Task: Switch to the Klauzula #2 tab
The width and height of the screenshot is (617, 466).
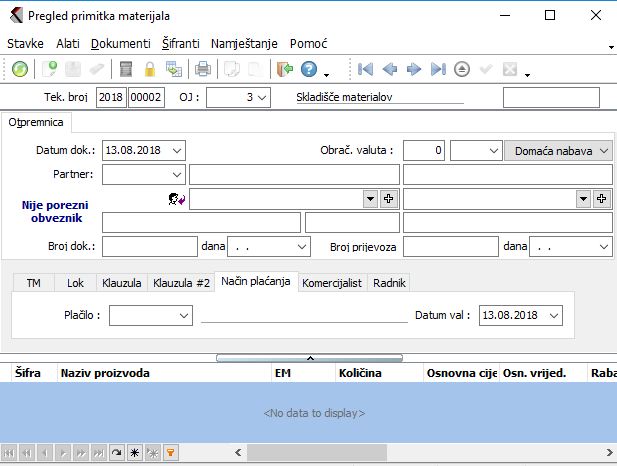Action: pyautogui.click(x=181, y=283)
